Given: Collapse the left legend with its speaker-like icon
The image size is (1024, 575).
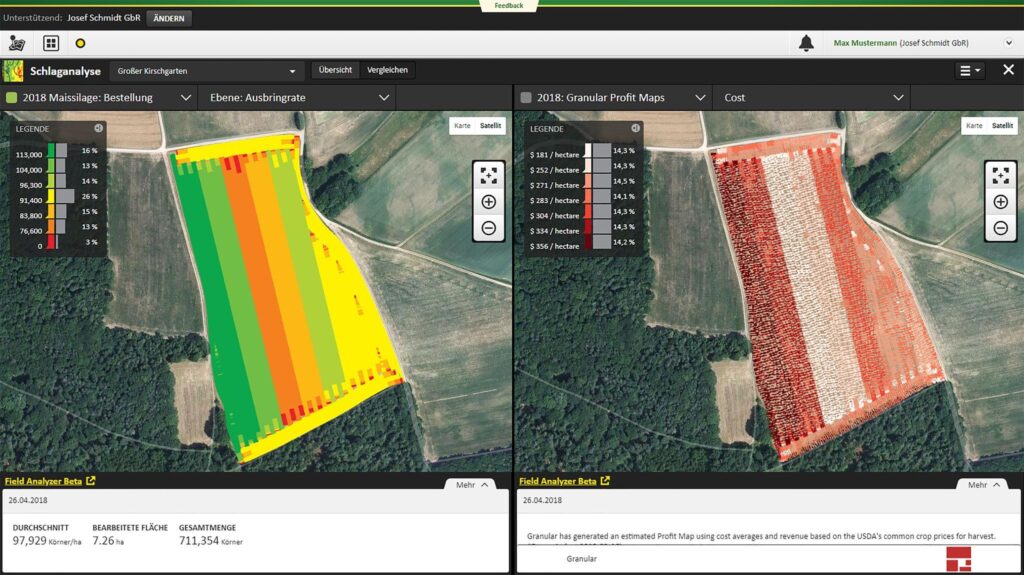Looking at the screenshot, I should pos(98,128).
